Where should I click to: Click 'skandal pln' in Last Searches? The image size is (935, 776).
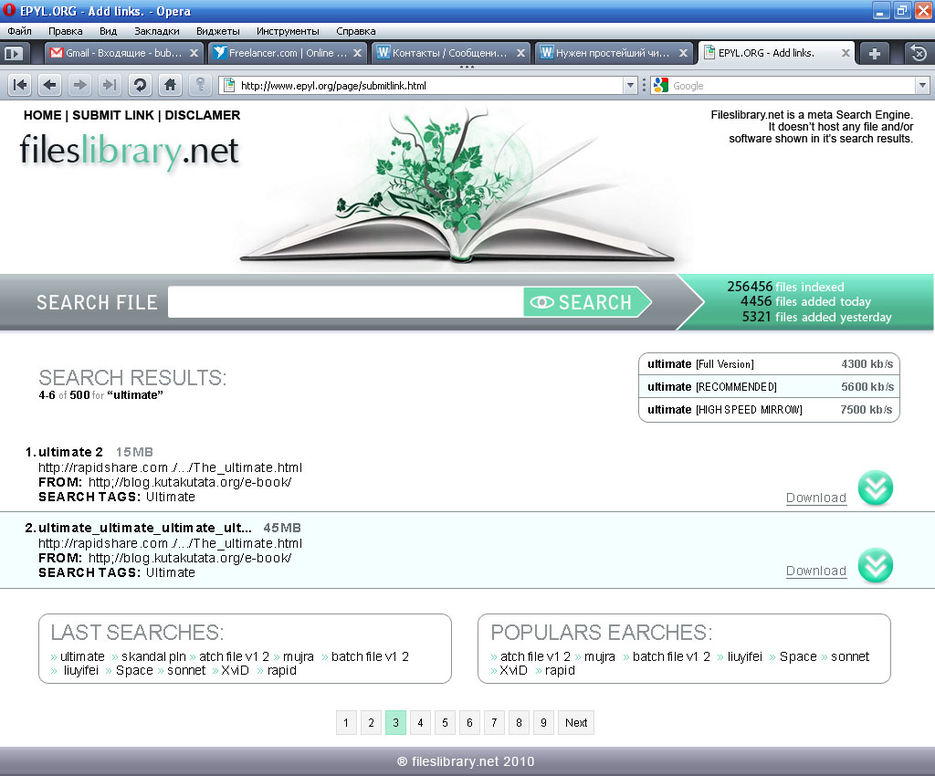(x=153, y=656)
